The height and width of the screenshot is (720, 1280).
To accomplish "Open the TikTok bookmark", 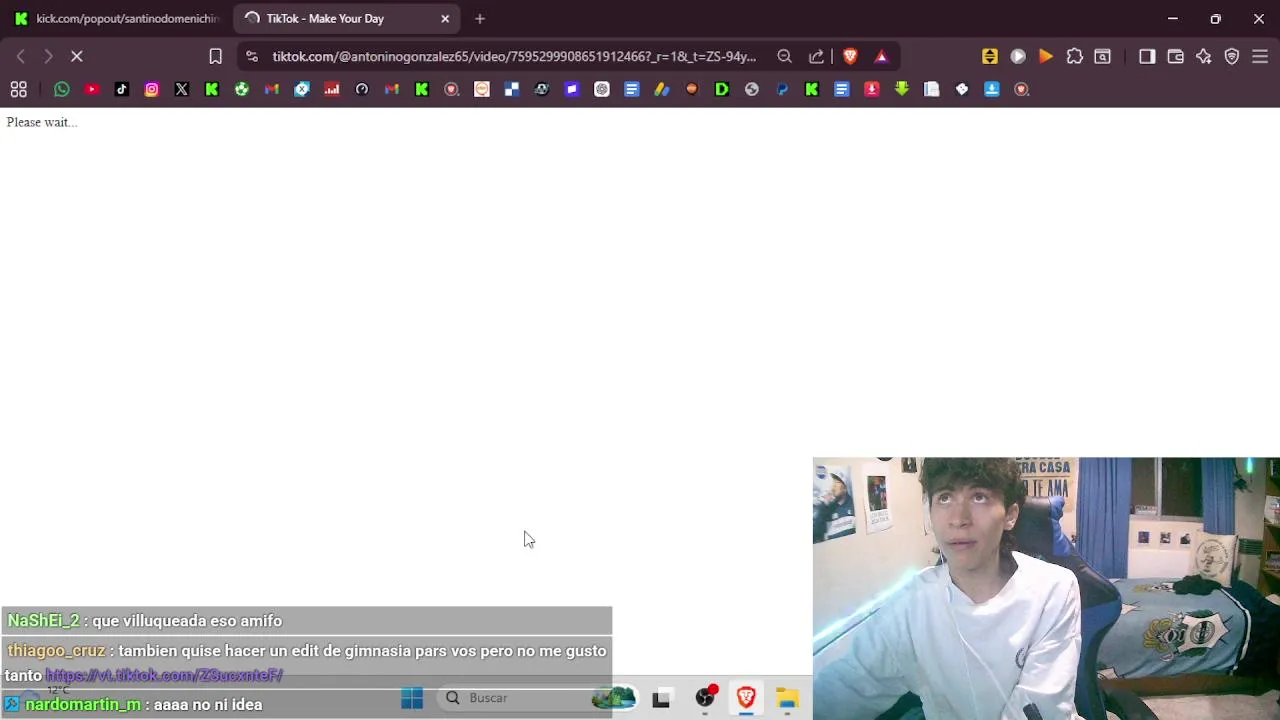I will (122, 89).
